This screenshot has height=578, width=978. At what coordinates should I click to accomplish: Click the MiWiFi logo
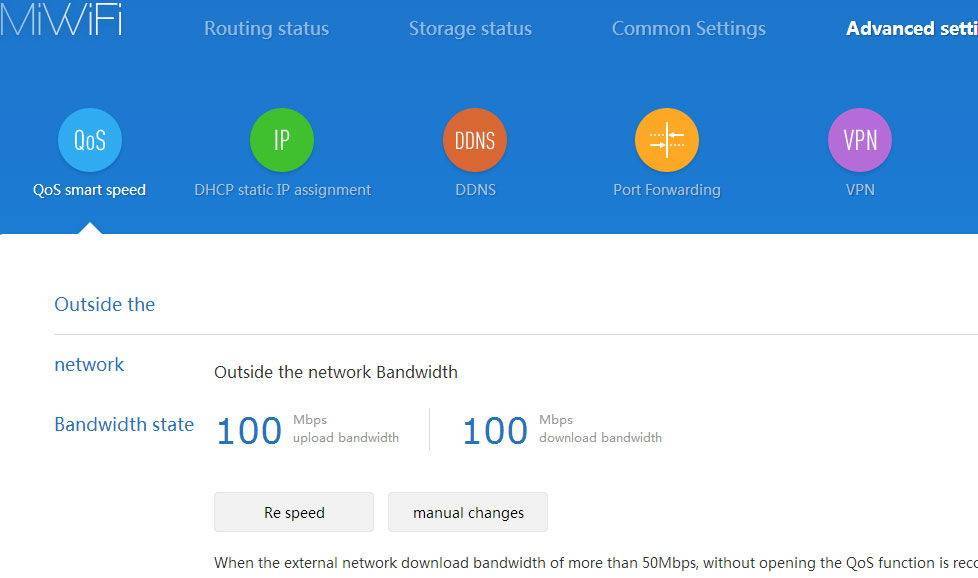(x=62, y=20)
